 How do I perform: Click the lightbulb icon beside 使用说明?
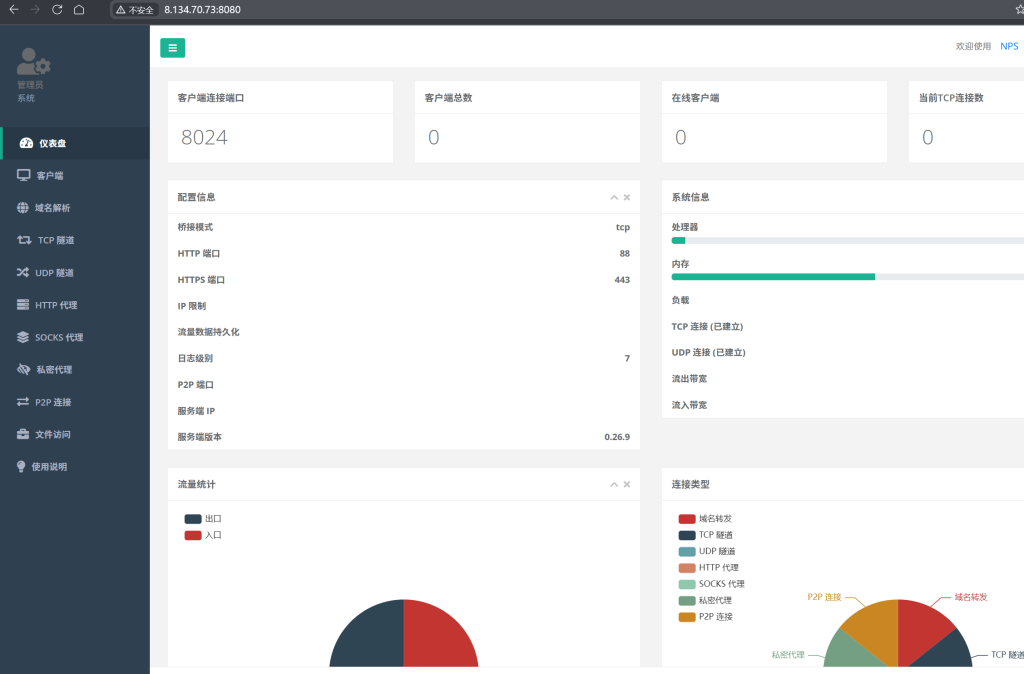point(22,466)
